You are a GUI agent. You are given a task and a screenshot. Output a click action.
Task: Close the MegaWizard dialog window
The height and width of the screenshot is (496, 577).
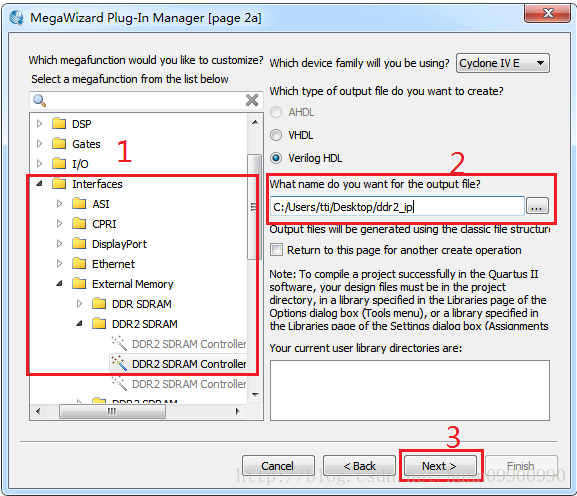547,13
